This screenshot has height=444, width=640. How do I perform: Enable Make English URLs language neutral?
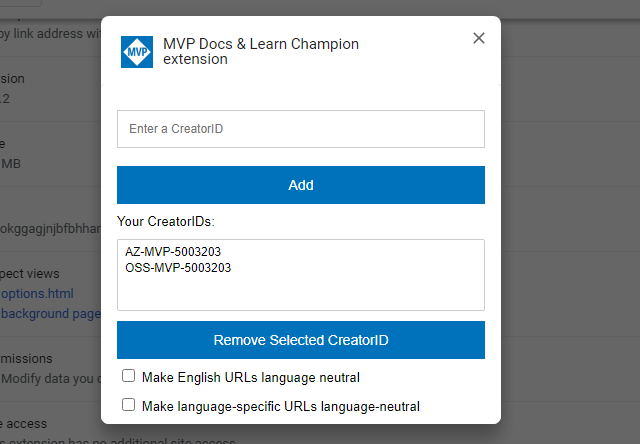(129, 376)
